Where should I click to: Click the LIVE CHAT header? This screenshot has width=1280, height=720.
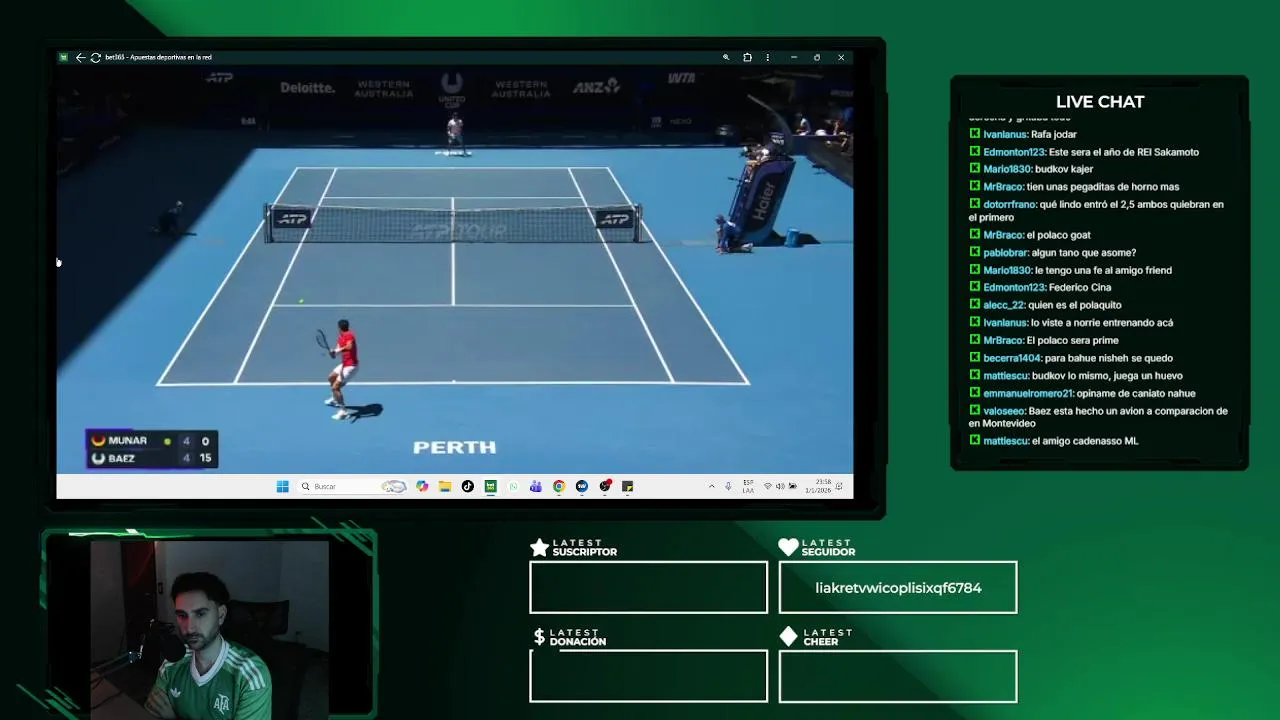(1100, 102)
